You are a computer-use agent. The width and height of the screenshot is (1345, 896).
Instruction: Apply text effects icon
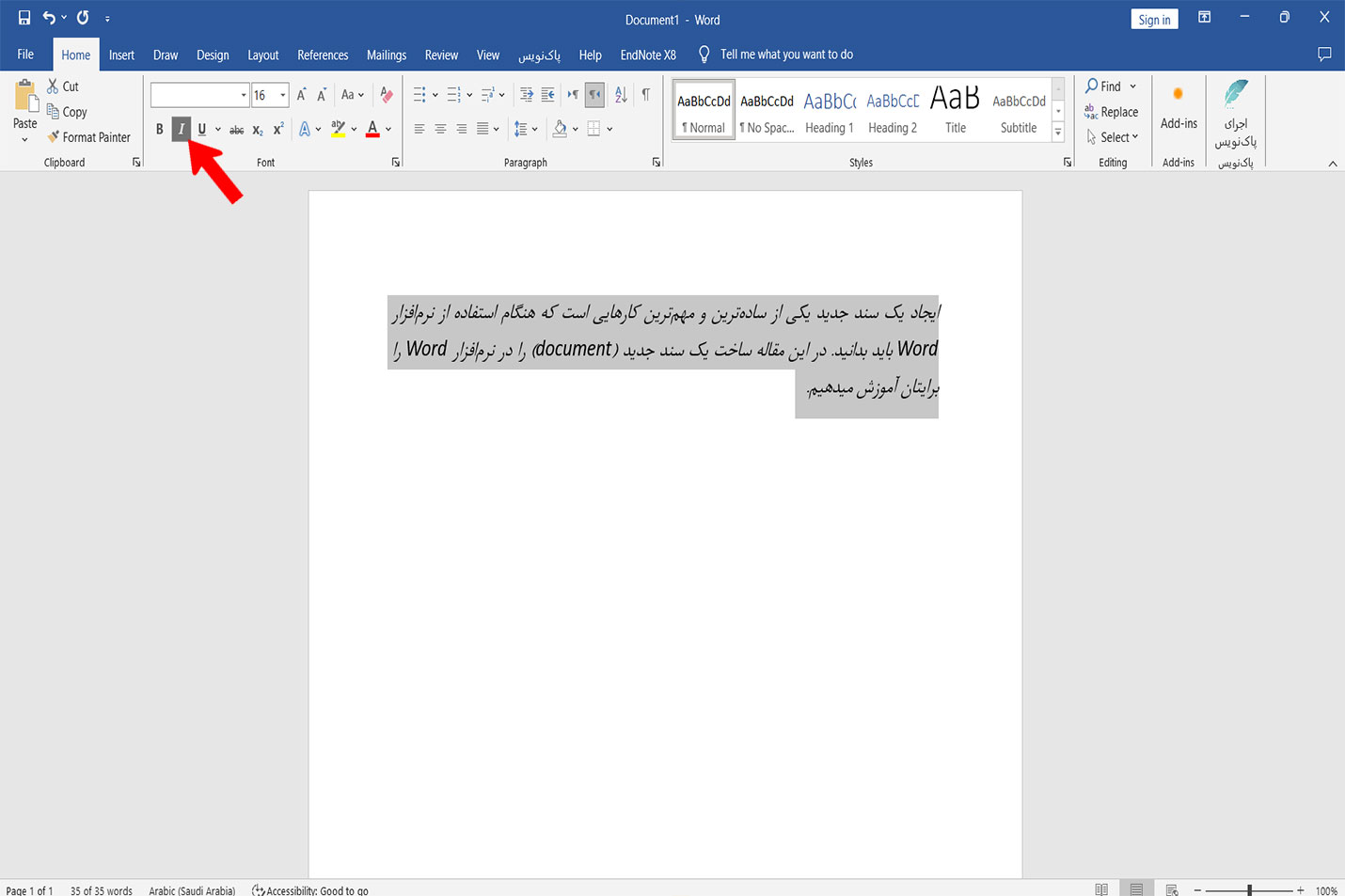(x=305, y=130)
